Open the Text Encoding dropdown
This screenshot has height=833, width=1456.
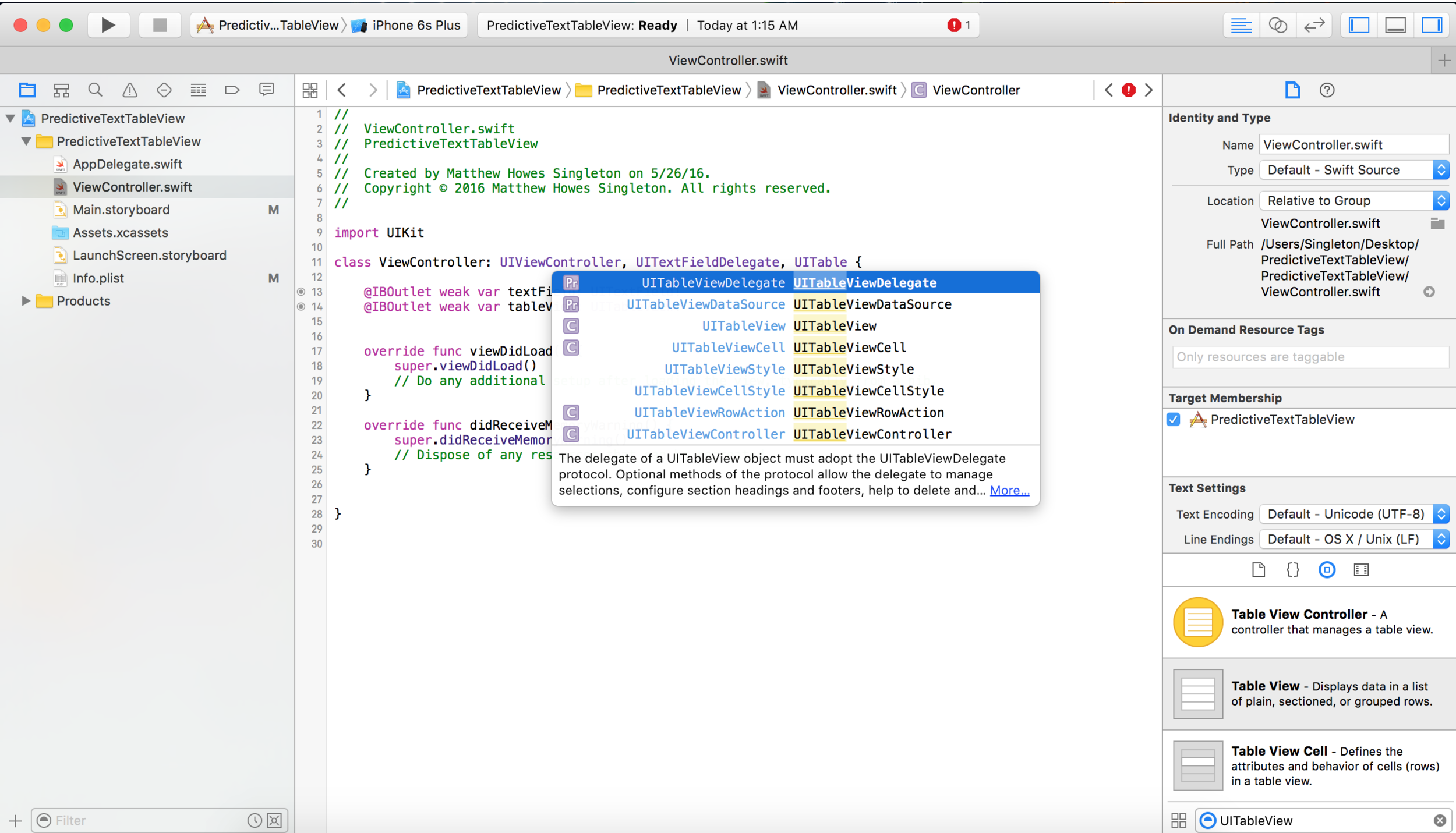[x=1354, y=514]
